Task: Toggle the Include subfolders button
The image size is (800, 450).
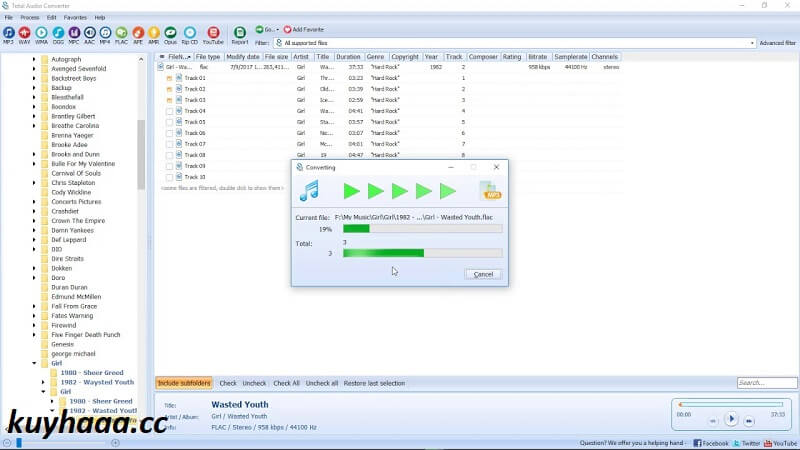Action: point(184,383)
